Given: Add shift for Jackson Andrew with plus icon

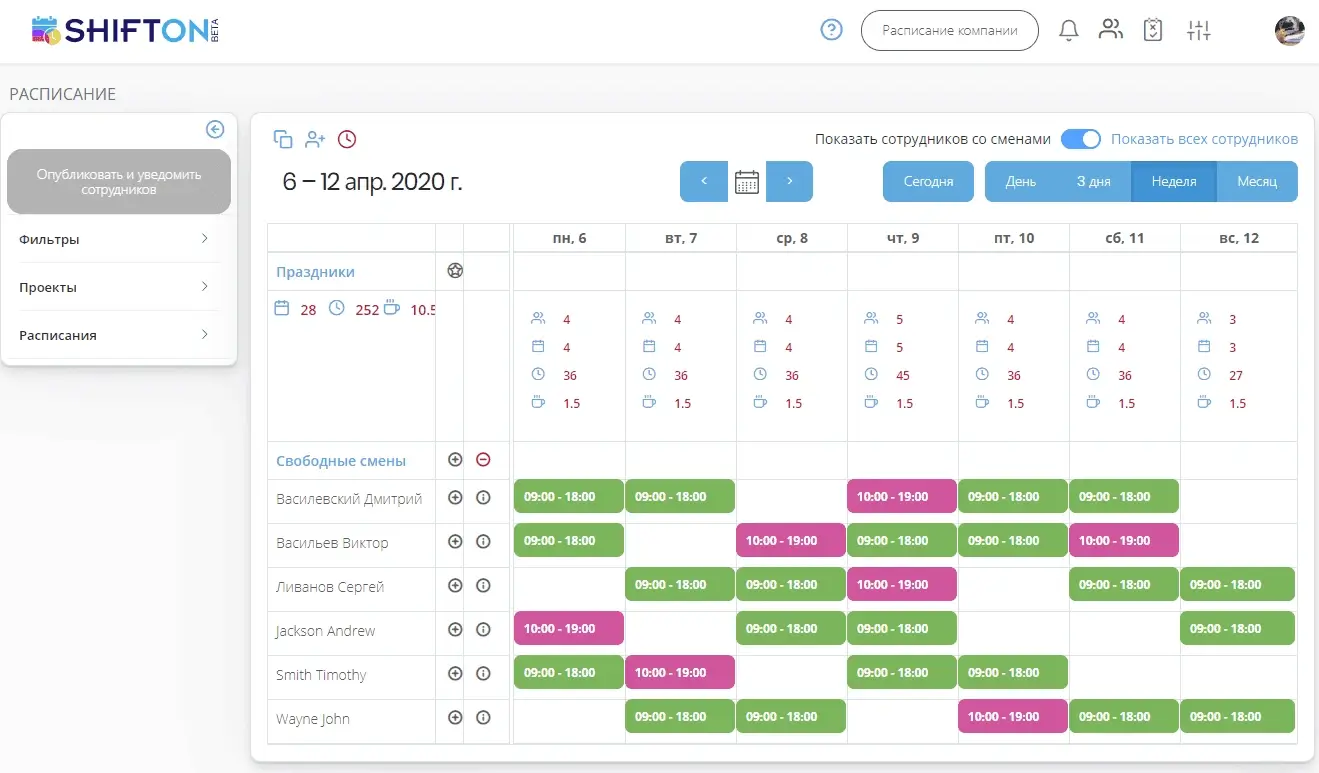Looking at the screenshot, I should click(455, 630).
